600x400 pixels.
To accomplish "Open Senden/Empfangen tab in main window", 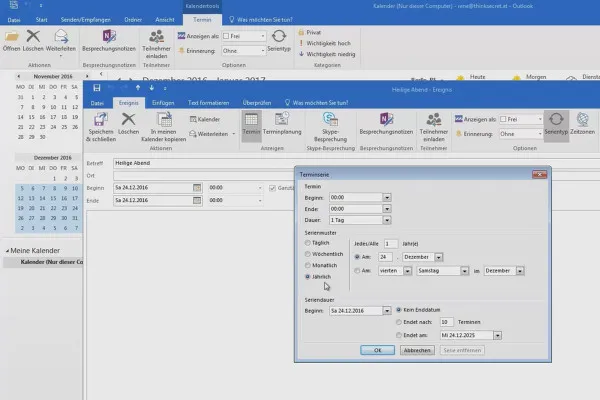I will tap(86, 20).
